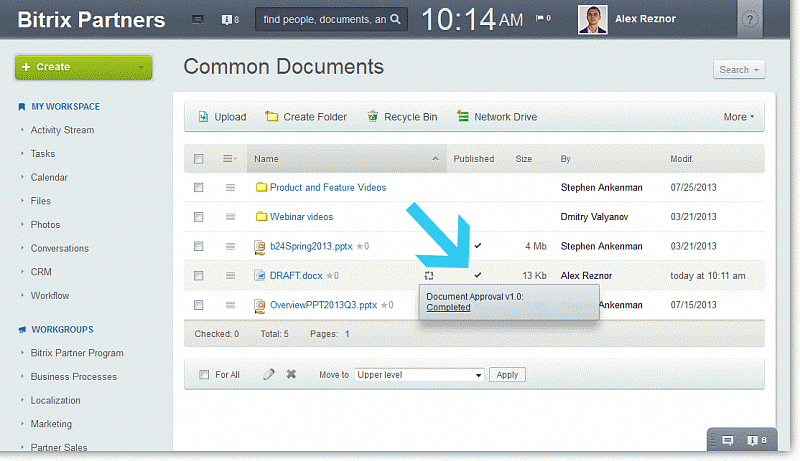
Task: Open the Move to Upper level combo box
Action: (x=419, y=375)
